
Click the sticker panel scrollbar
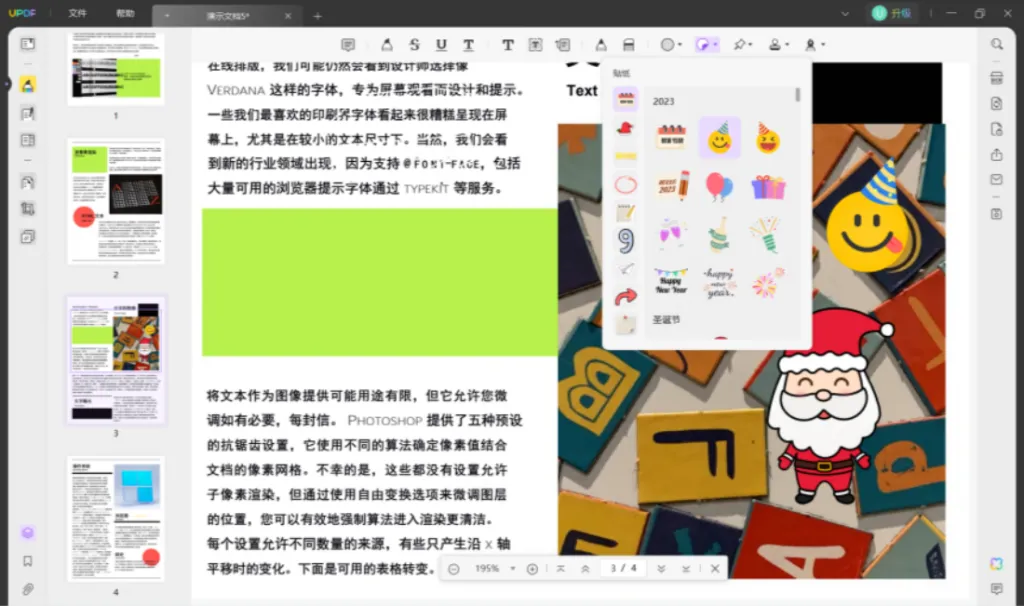point(797,95)
